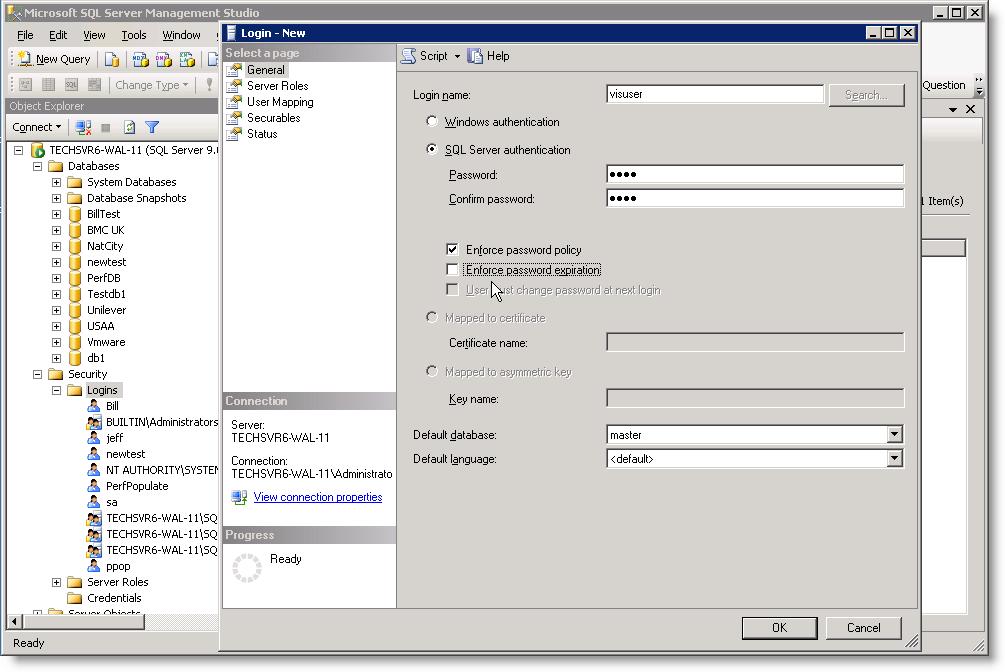Click the Confirm password field

755,198
